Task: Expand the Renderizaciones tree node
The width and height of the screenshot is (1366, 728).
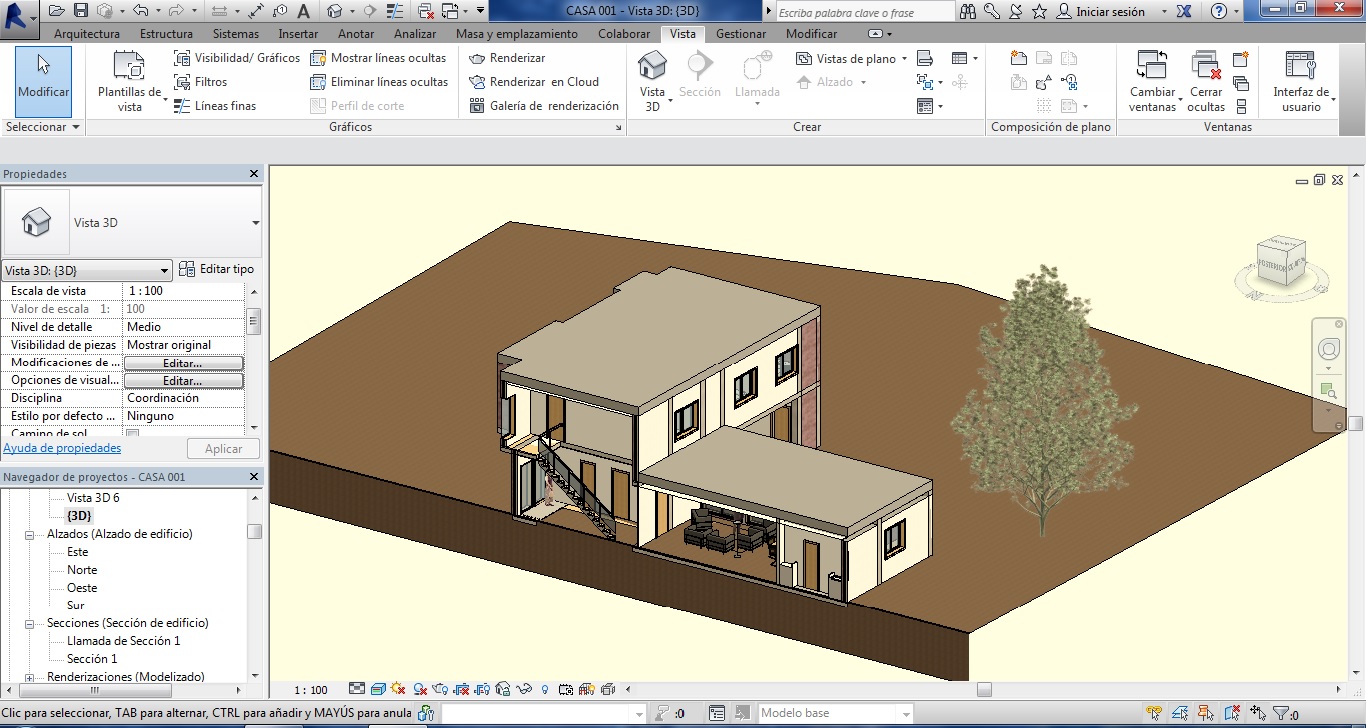Action: (30, 677)
